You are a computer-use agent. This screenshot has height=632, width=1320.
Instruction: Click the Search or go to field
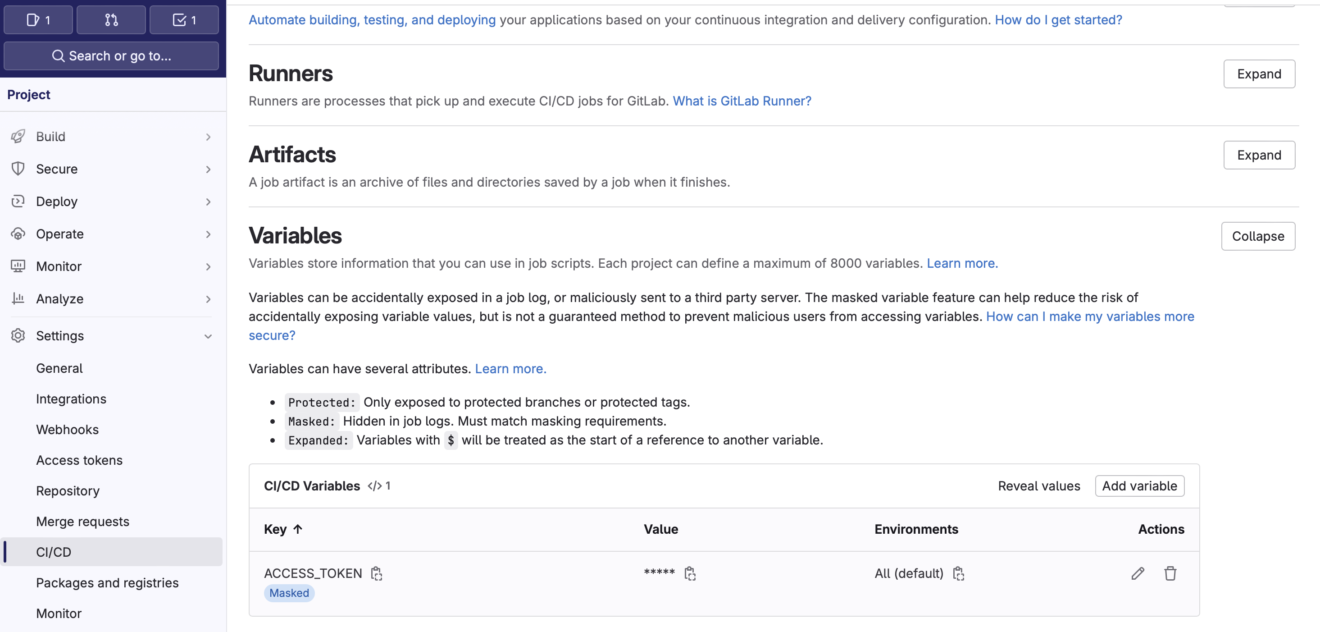111,56
